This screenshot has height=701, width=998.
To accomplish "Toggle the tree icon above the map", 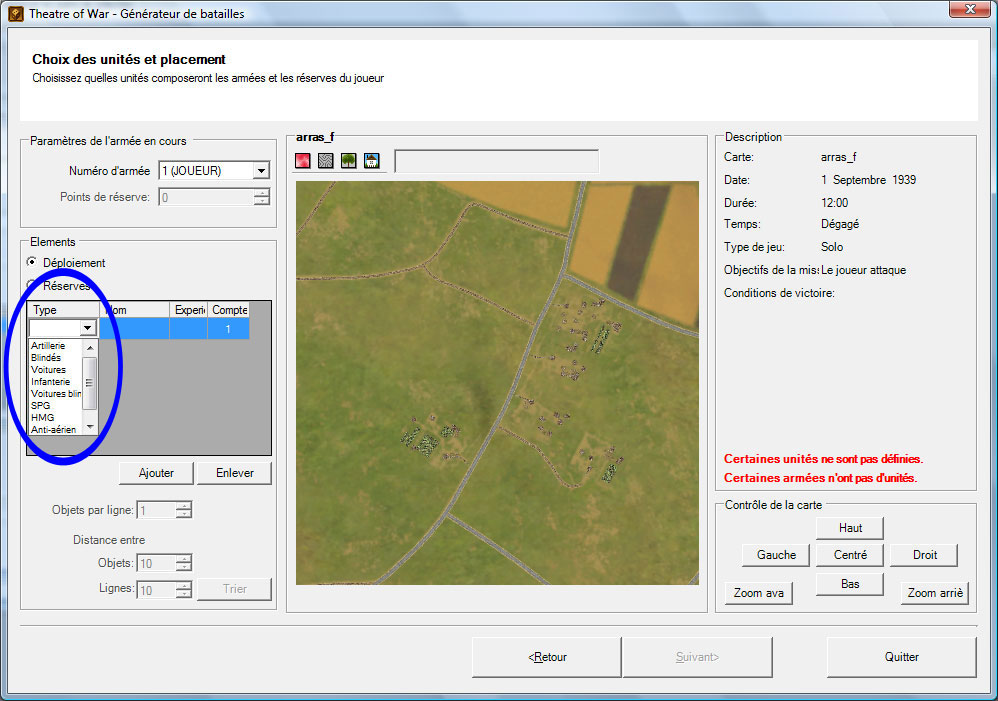I will [x=349, y=161].
